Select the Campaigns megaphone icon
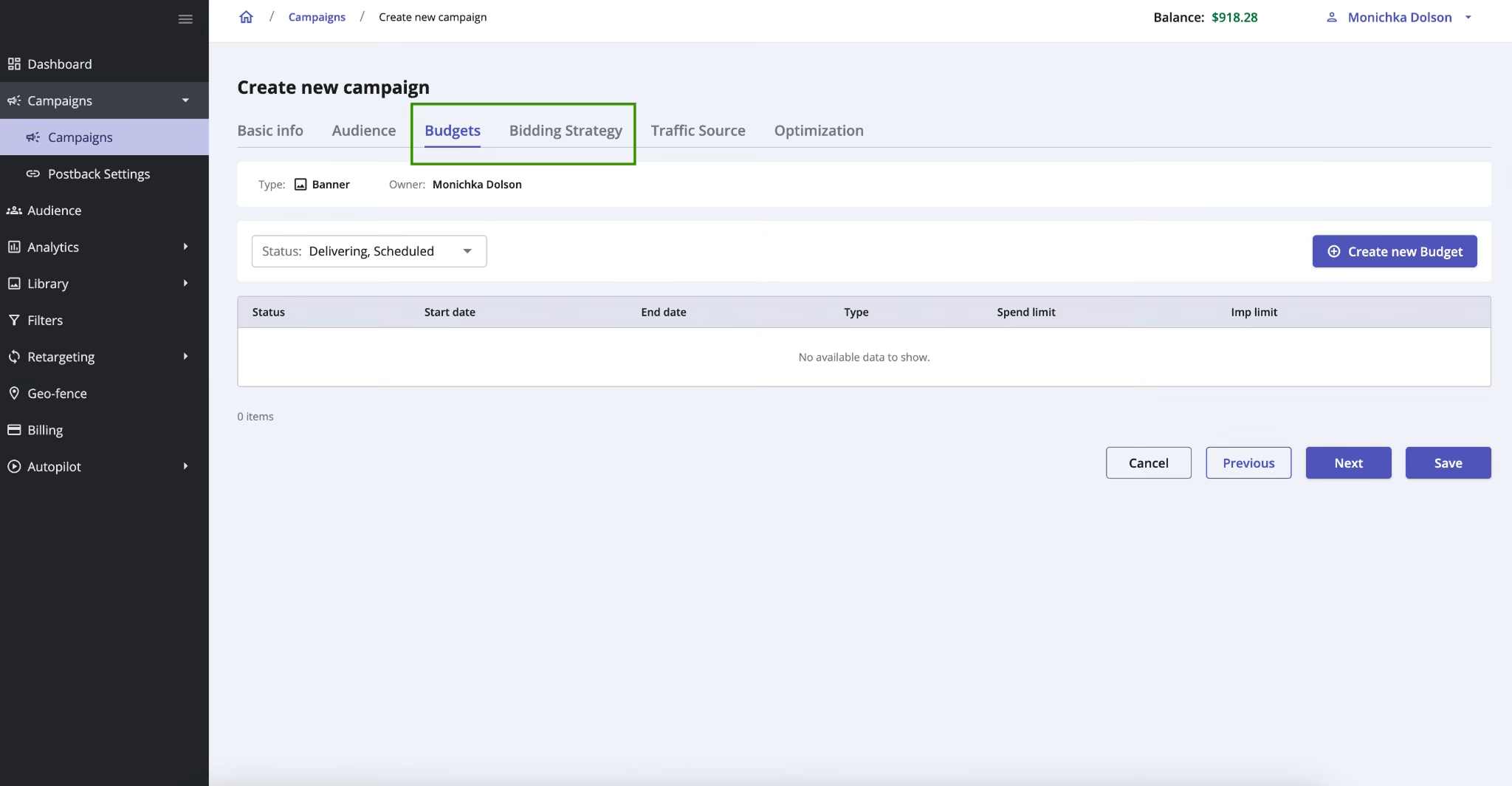Image resolution: width=1512 pixels, height=786 pixels. (x=14, y=100)
